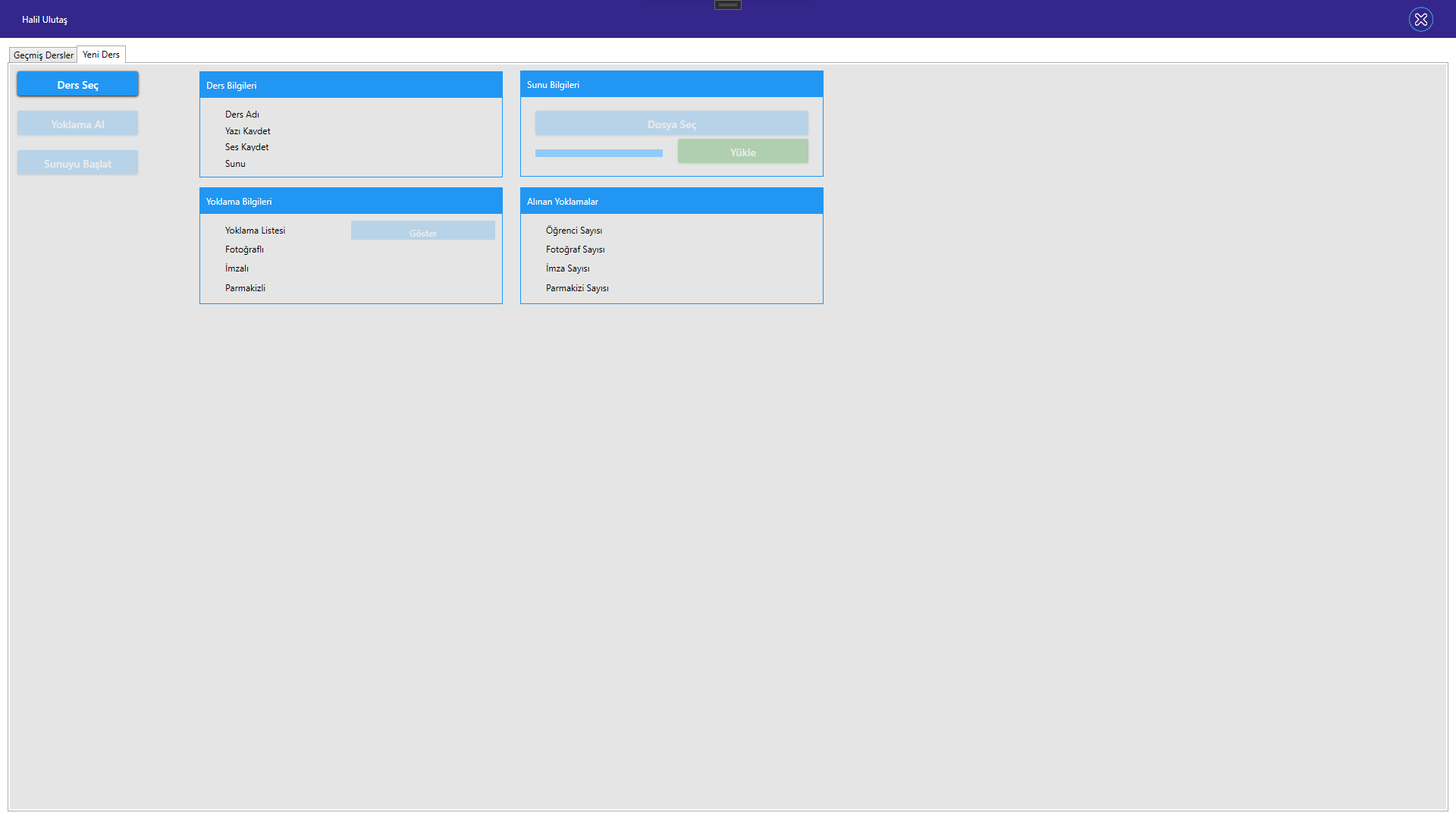Viewport: 1456px width, 819px height.
Task: Click the Alınan Yoklamalar panel header
Action: coord(671,202)
